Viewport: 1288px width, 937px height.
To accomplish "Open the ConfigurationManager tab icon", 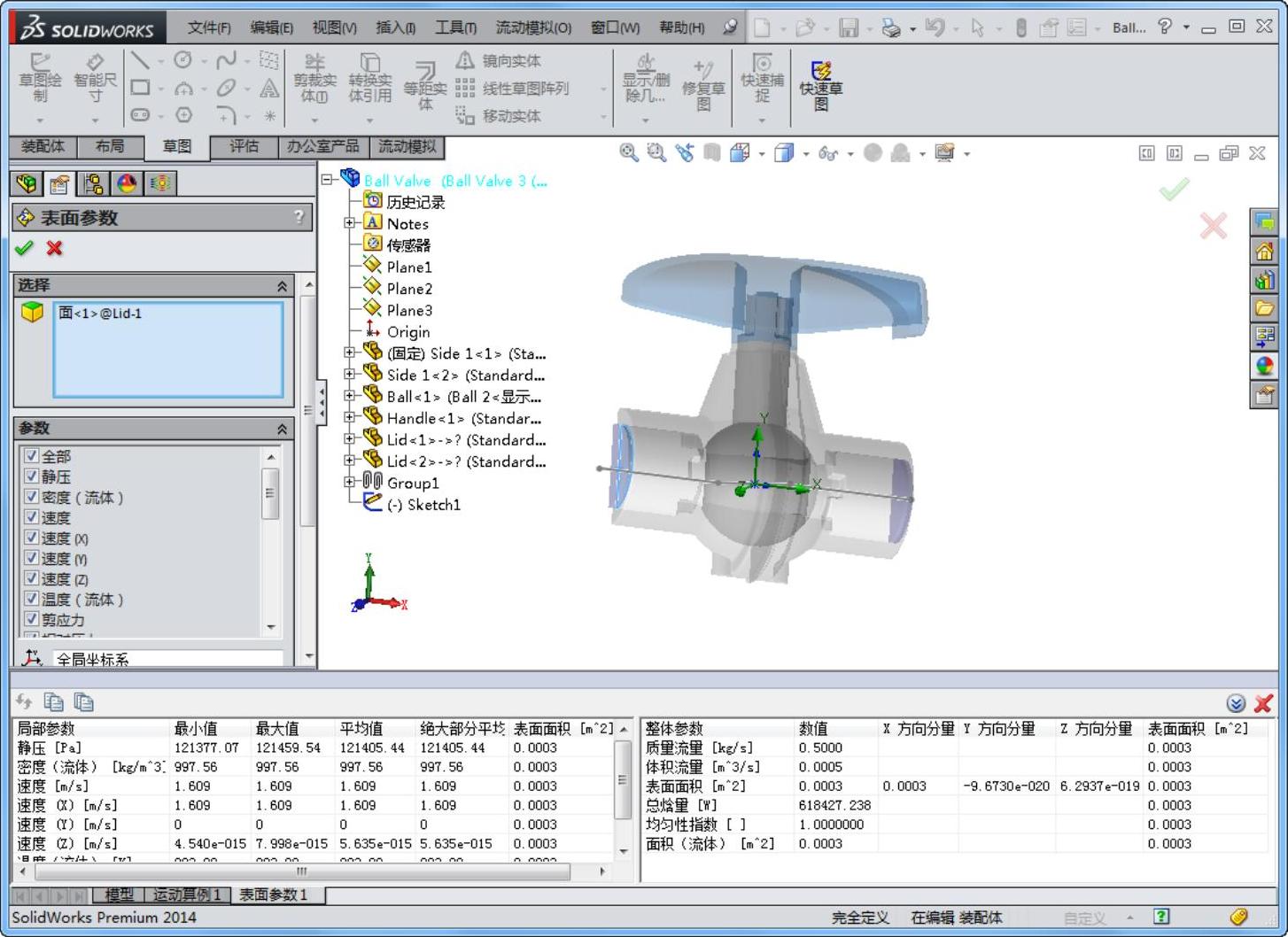I will click(x=92, y=183).
